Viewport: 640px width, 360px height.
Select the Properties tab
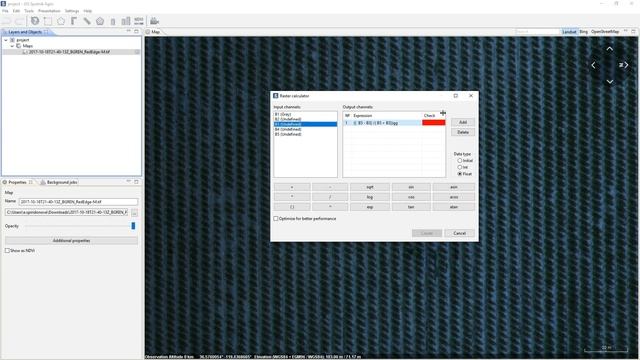[x=17, y=182]
